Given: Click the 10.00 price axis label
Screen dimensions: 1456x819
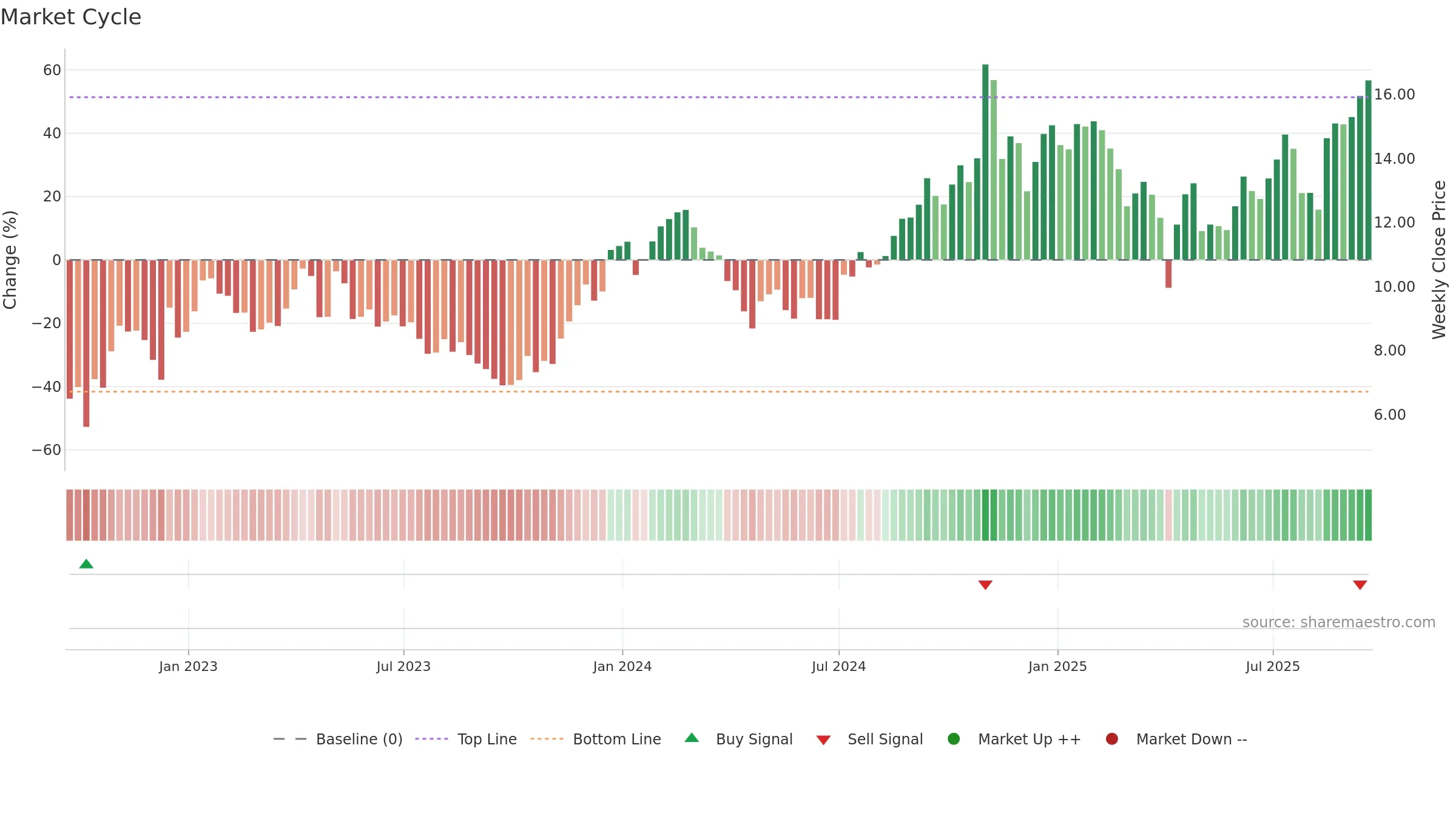Looking at the screenshot, I should 1394,287.
